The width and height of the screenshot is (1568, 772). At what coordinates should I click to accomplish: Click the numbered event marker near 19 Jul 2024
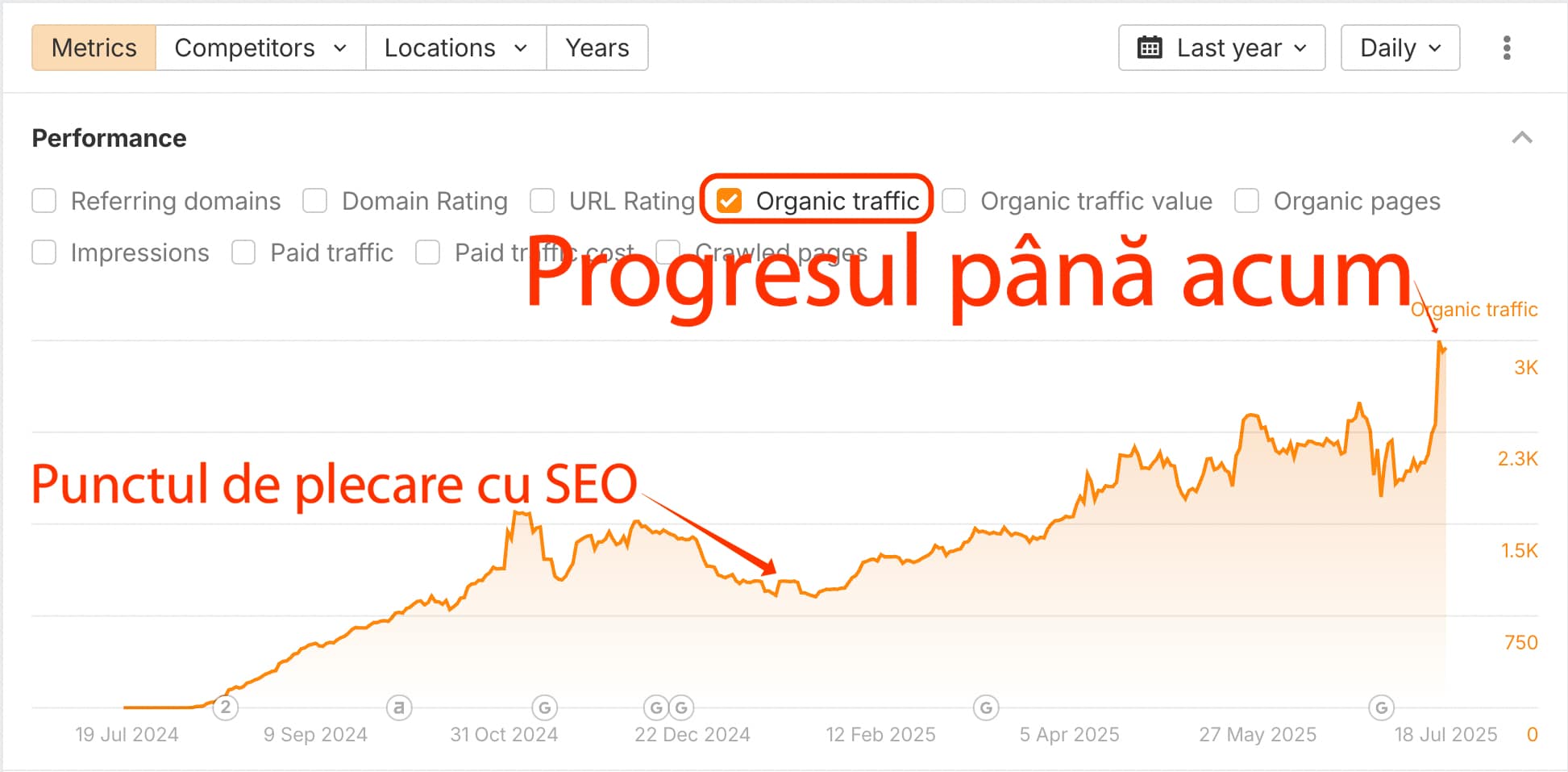click(x=226, y=707)
